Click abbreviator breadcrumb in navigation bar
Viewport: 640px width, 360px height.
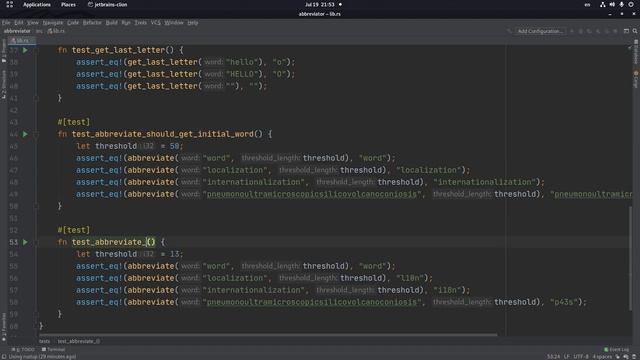pos(17,31)
